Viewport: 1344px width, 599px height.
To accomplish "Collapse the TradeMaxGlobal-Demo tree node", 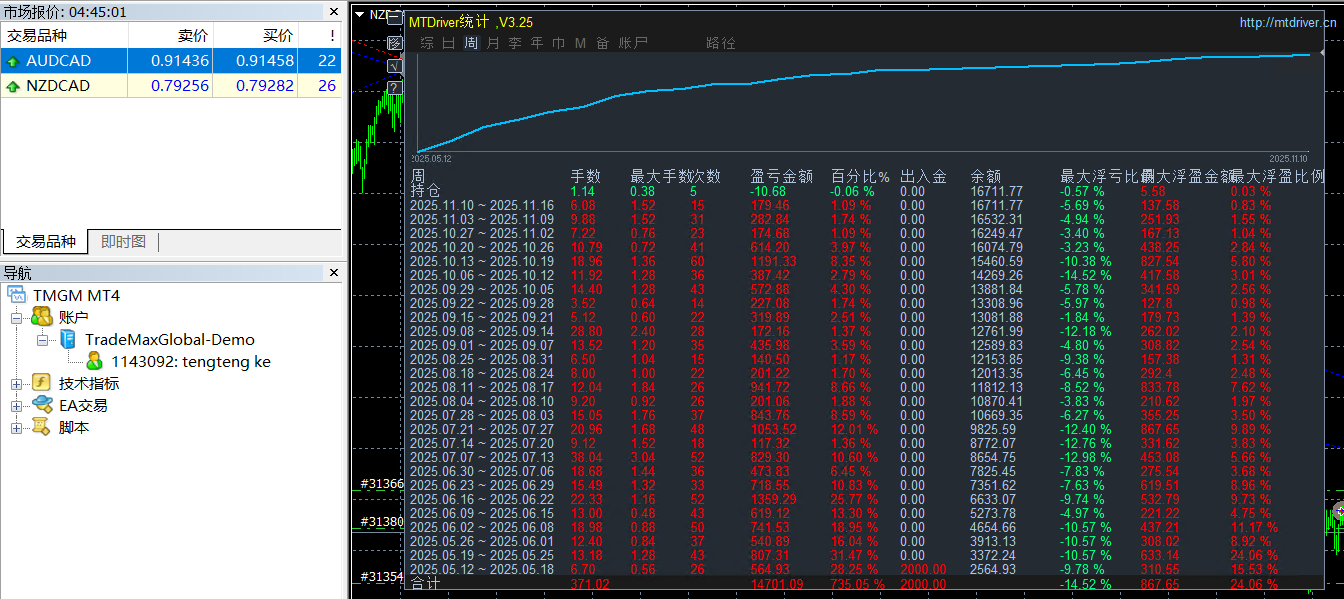I will click(x=42, y=339).
